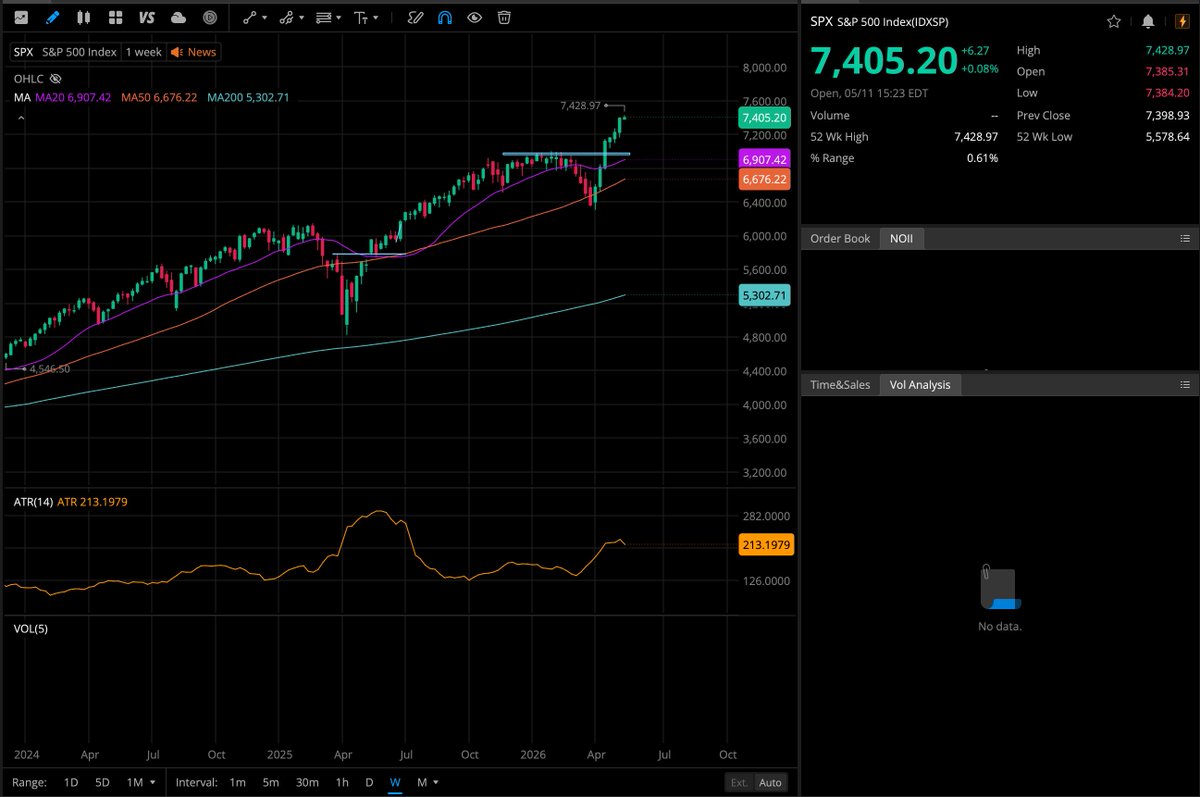Click the VOL(5) indicator label
This screenshot has height=797, width=1200.
[x=30, y=628]
